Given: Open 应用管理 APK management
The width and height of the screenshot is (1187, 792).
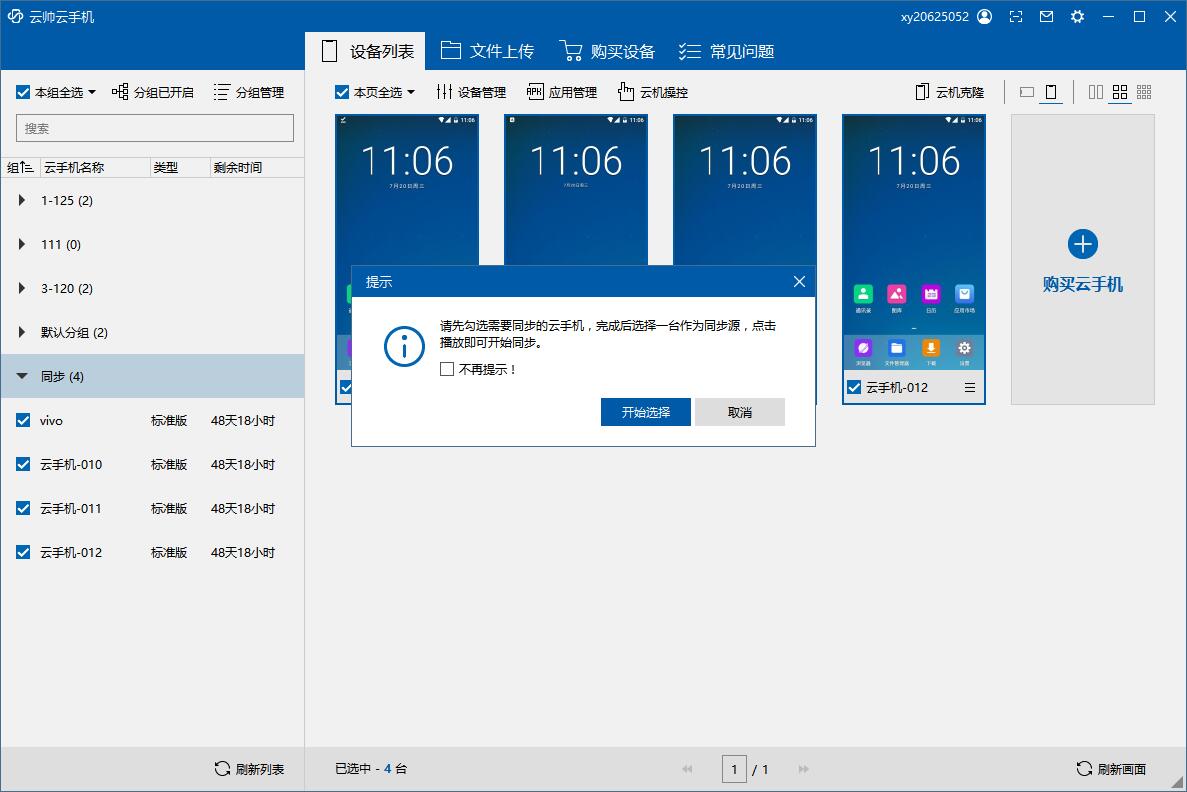Looking at the screenshot, I should [x=562, y=92].
